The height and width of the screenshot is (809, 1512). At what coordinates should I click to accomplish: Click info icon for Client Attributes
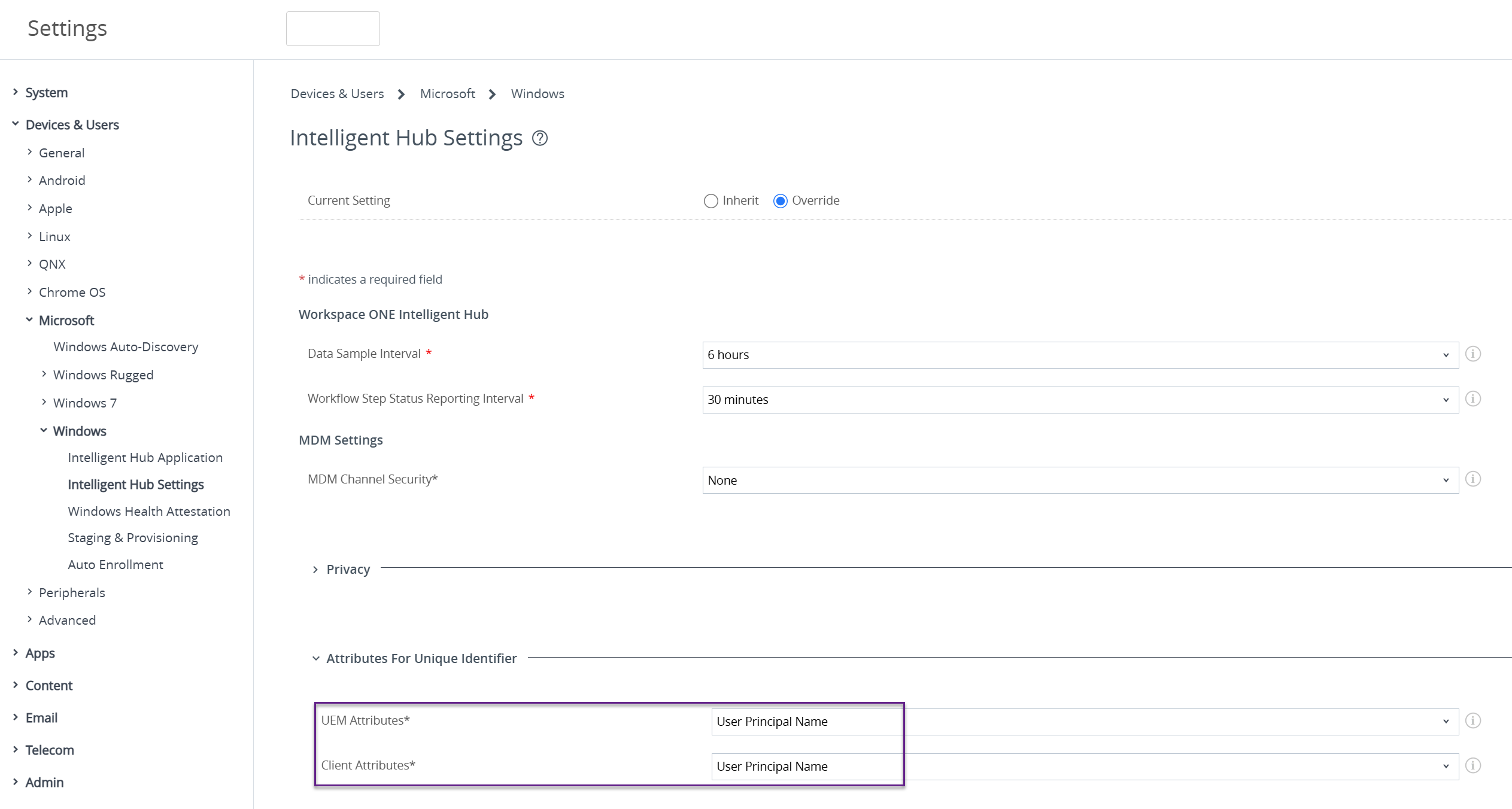point(1472,766)
